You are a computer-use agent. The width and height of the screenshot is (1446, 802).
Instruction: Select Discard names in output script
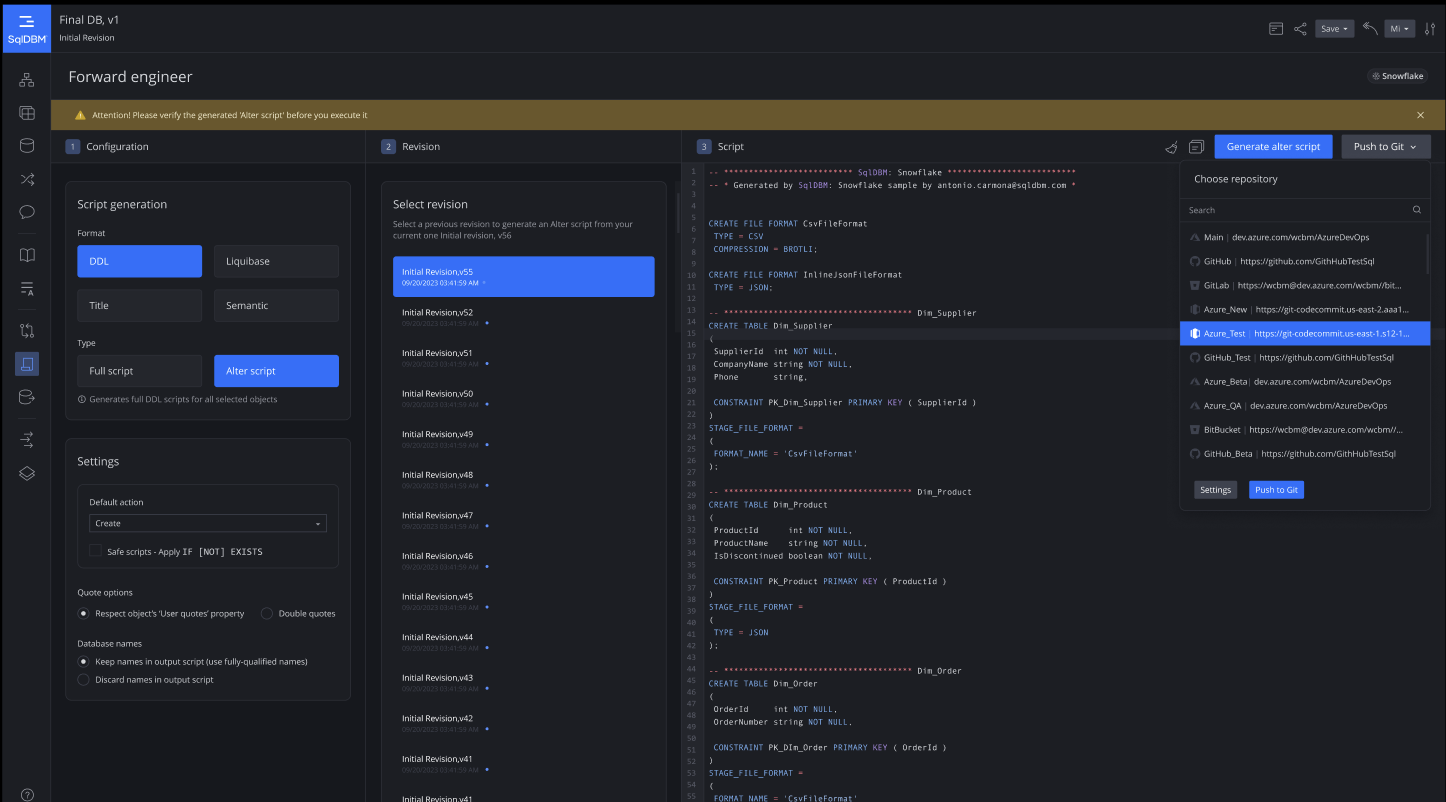[84, 679]
